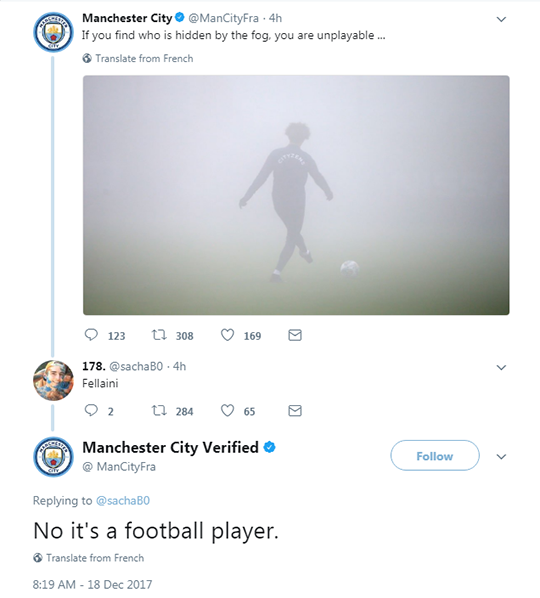Viewport: 540px width, 598px height.
Task: Translate the first tweet from French
Action: point(138,58)
